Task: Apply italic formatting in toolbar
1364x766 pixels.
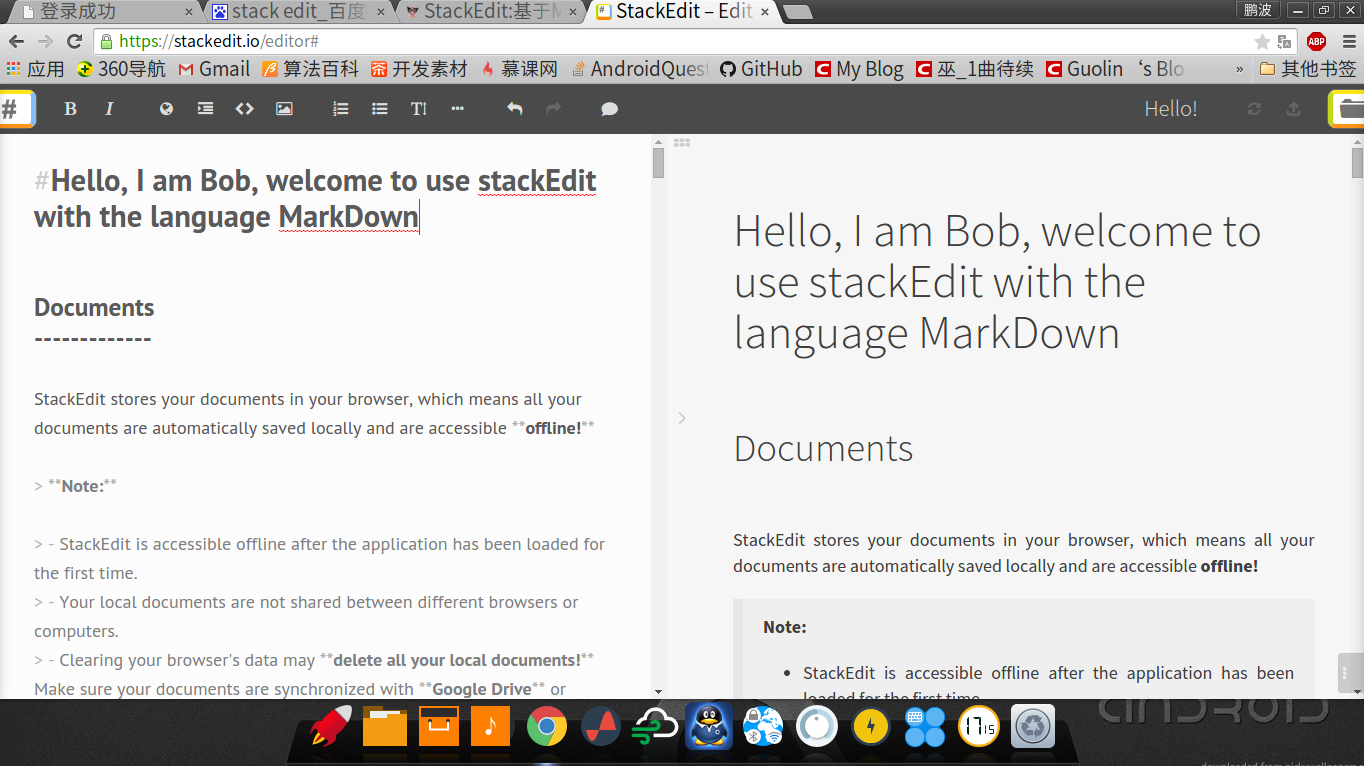Action: click(x=110, y=109)
